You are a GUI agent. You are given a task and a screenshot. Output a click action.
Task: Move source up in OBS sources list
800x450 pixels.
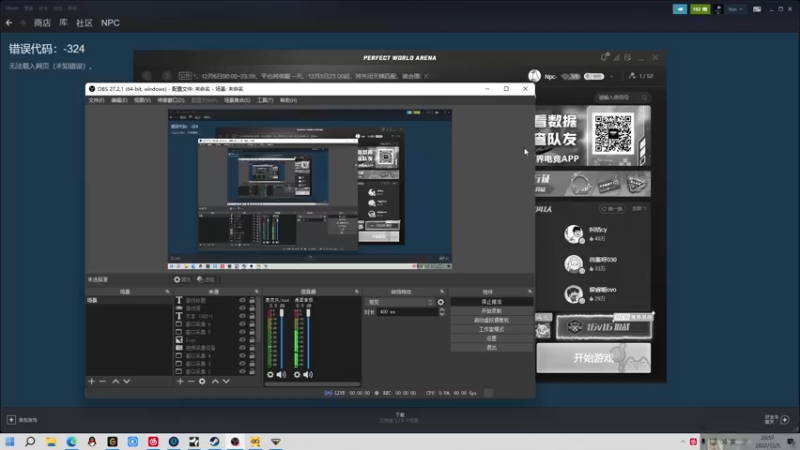[x=215, y=381]
